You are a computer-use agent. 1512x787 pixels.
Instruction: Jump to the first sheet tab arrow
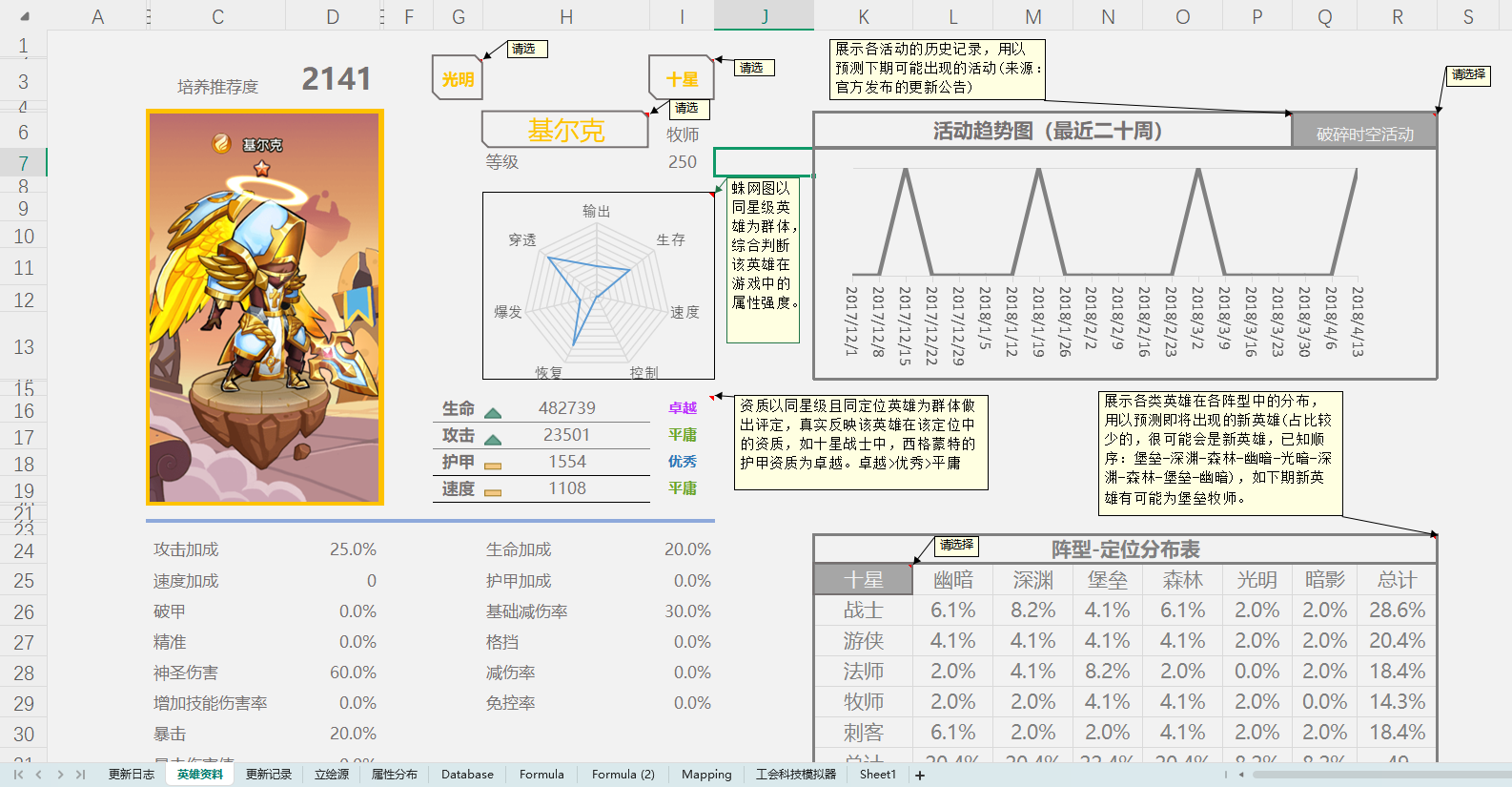click(18, 775)
